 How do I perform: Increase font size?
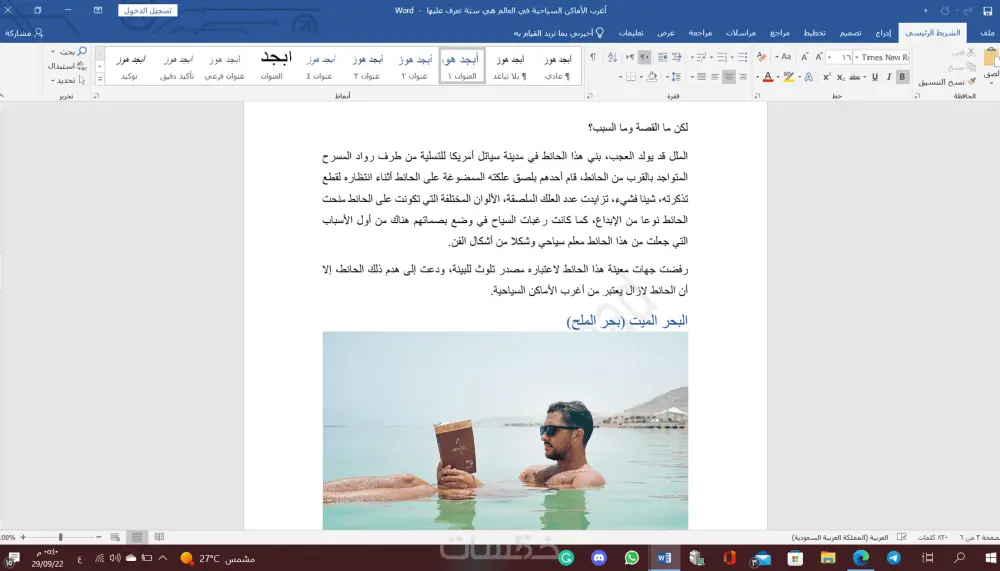tap(819, 57)
